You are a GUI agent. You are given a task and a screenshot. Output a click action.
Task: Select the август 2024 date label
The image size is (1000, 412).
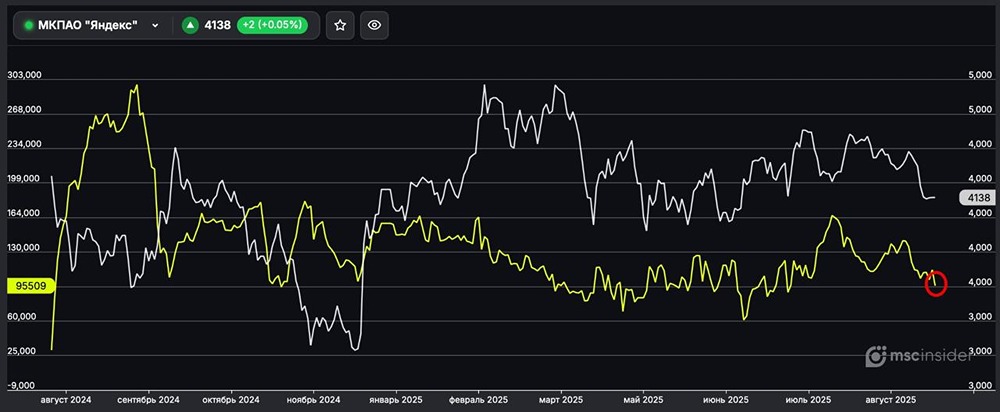(65, 398)
